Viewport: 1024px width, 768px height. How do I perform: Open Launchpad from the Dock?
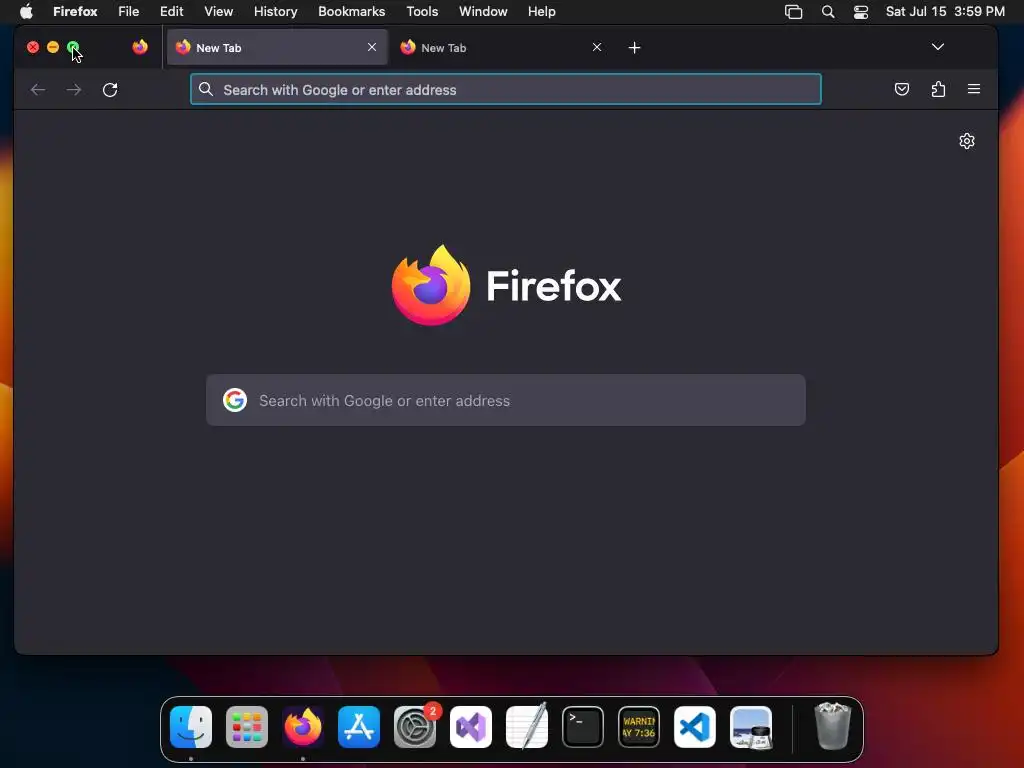coord(247,727)
